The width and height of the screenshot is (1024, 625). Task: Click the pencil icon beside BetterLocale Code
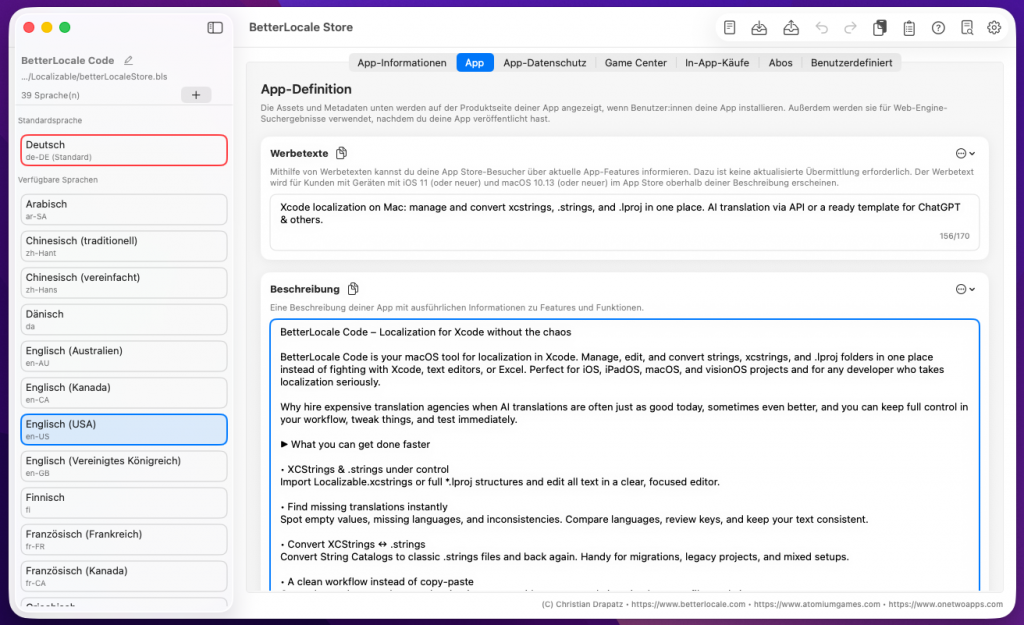point(128,61)
